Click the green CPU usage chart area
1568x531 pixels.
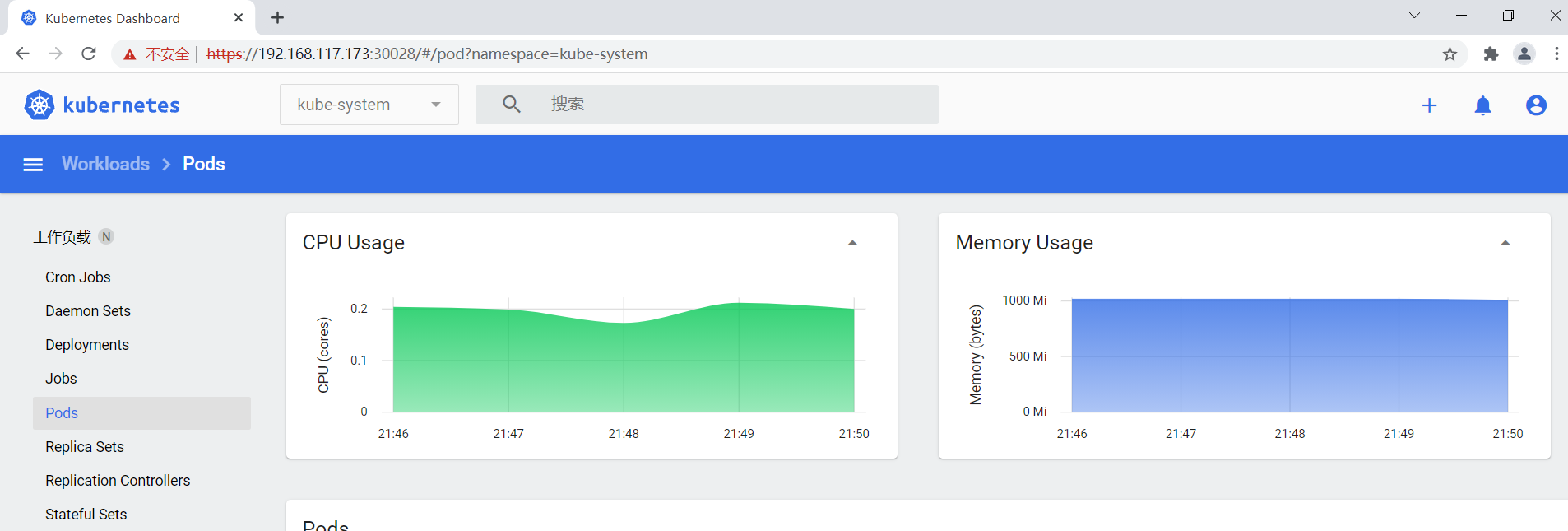click(x=624, y=358)
